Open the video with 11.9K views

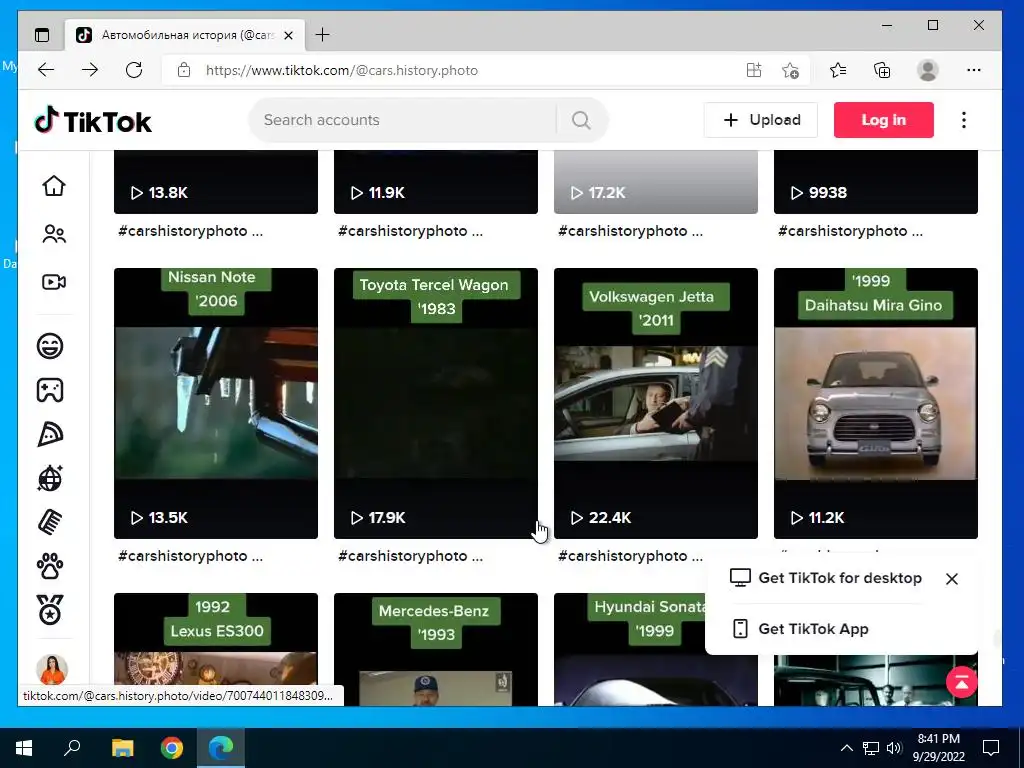pos(436,182)
